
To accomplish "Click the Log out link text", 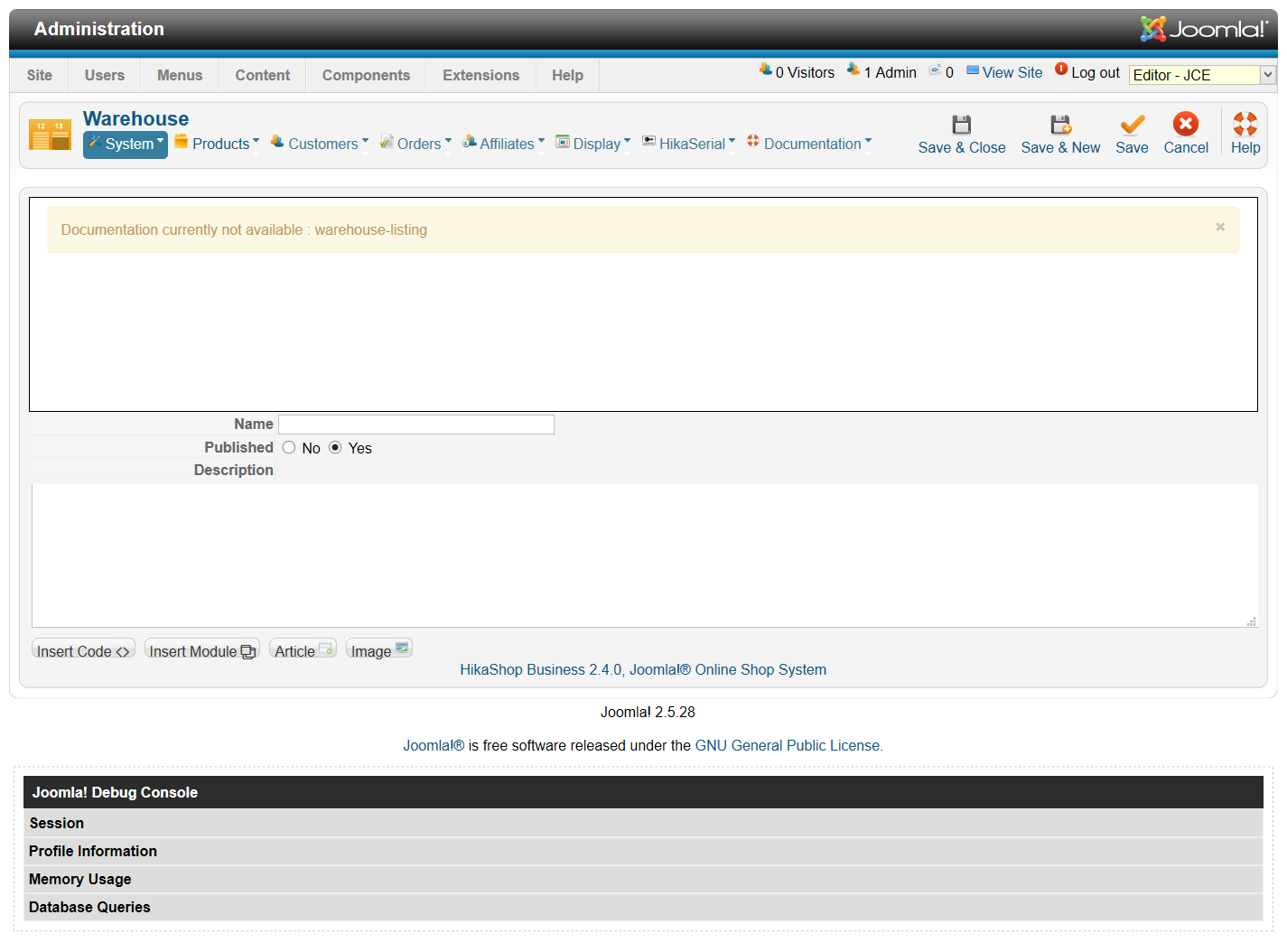I will tap(1096, 72).
